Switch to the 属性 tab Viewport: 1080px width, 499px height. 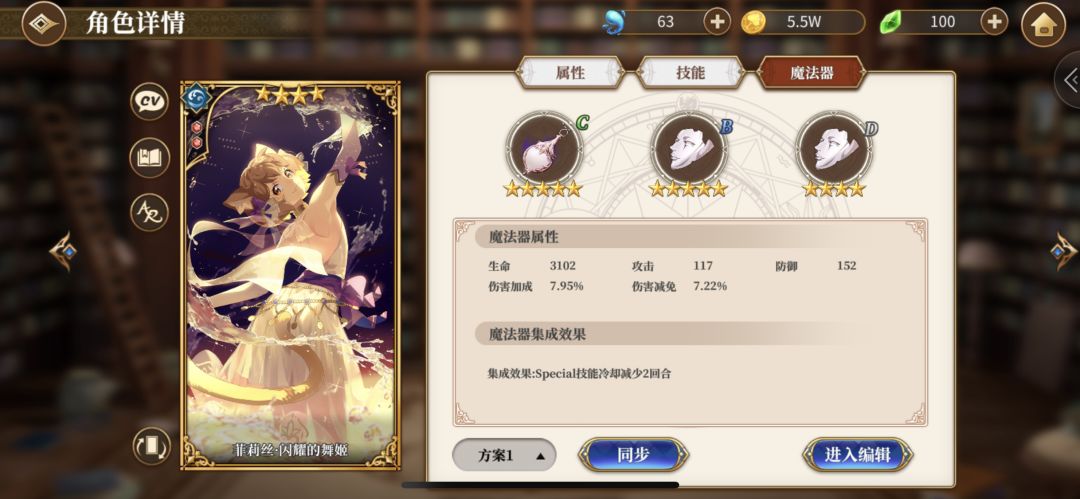point(570,72)
